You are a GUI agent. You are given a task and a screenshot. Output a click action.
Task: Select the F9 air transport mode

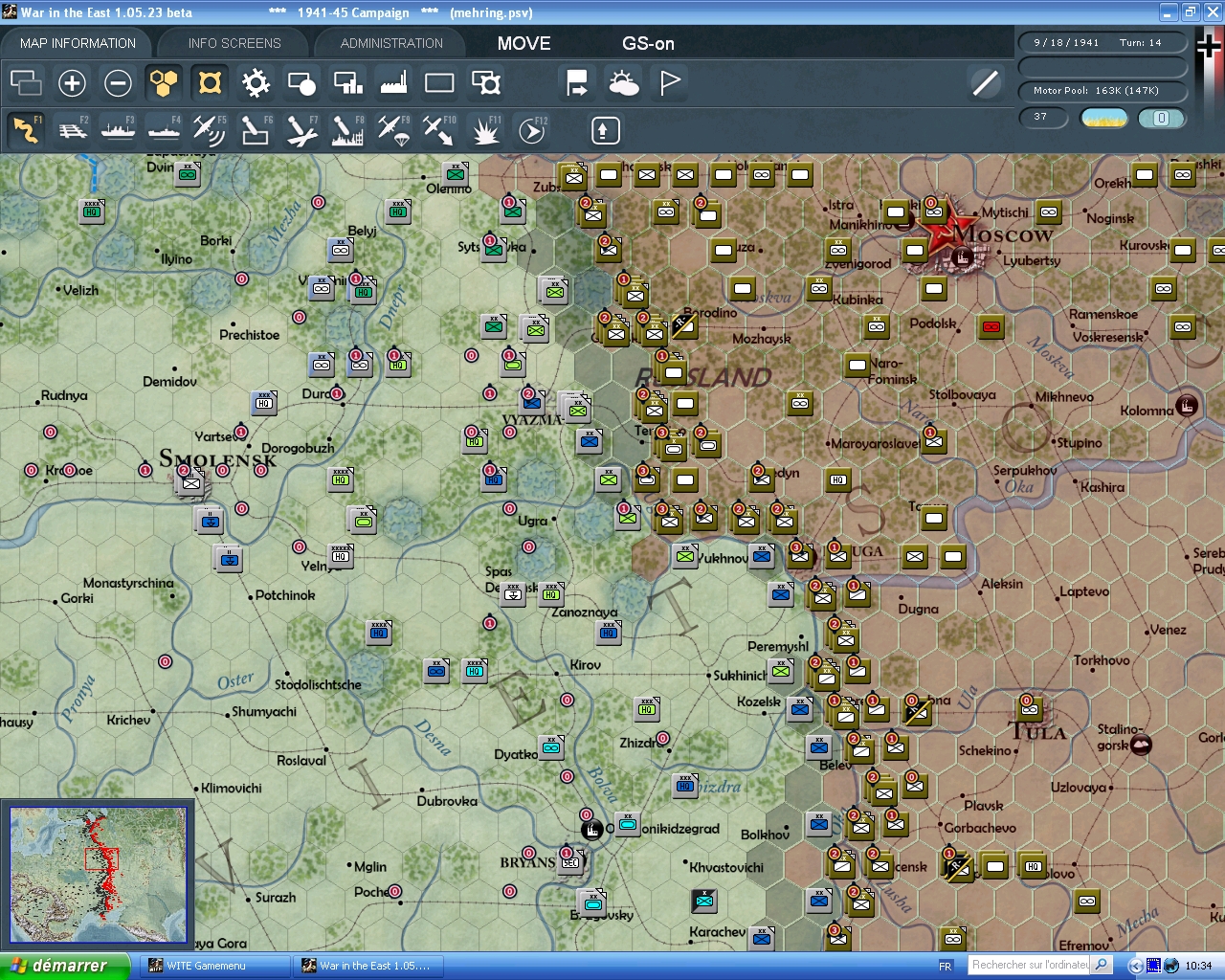click(x=393, y=129)
